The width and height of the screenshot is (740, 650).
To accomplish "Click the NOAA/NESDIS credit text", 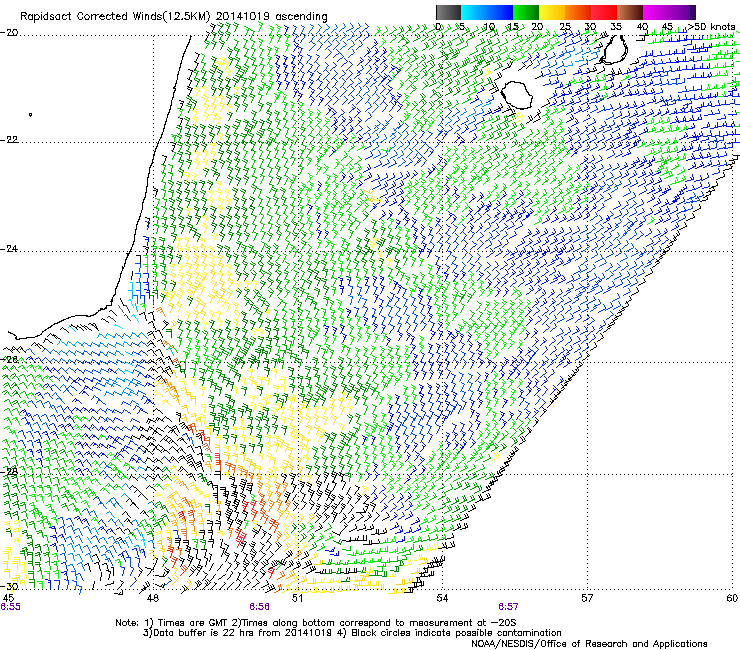I will (x=589, y=644).
